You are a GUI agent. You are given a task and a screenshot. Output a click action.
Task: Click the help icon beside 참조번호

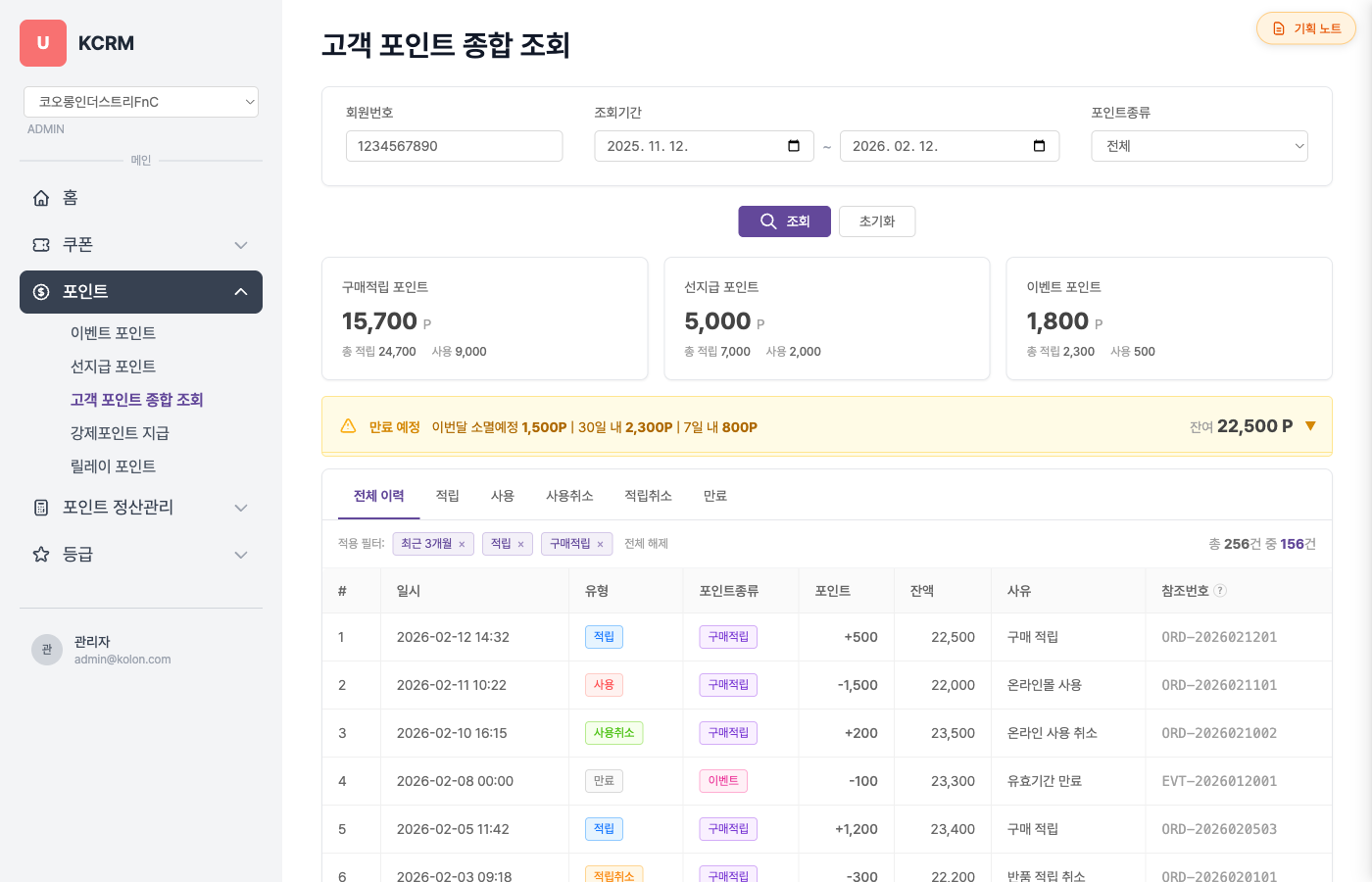click(1220, 591)
